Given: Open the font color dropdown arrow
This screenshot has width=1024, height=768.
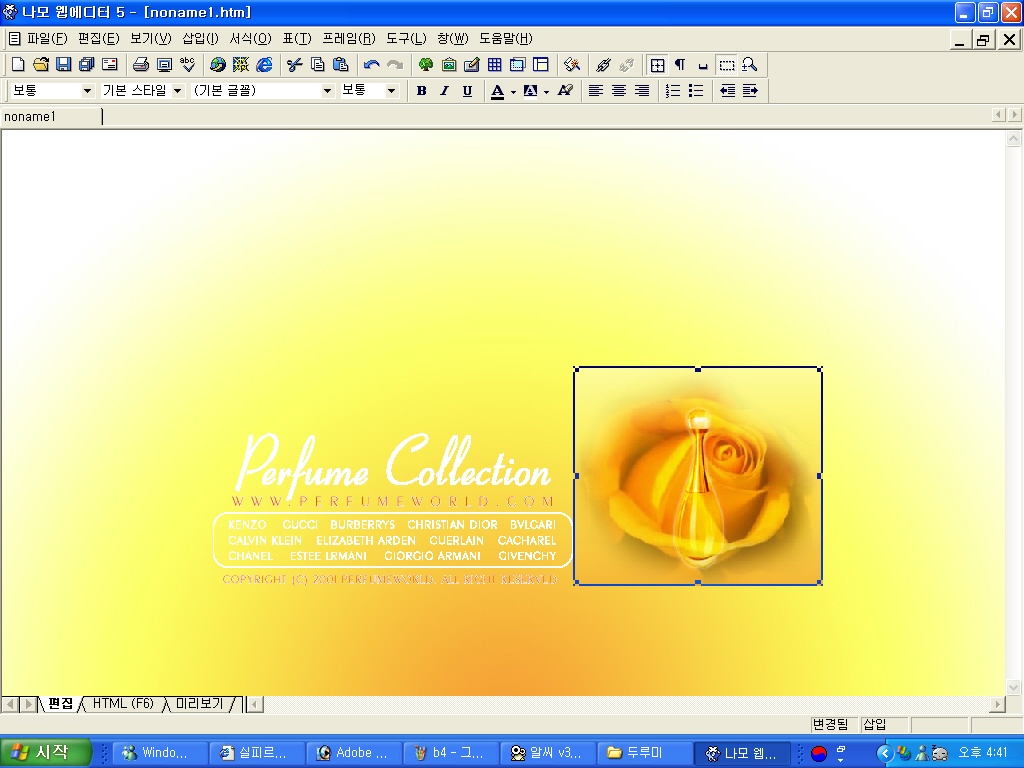Looking at the screenshot, I should point(513,92).
